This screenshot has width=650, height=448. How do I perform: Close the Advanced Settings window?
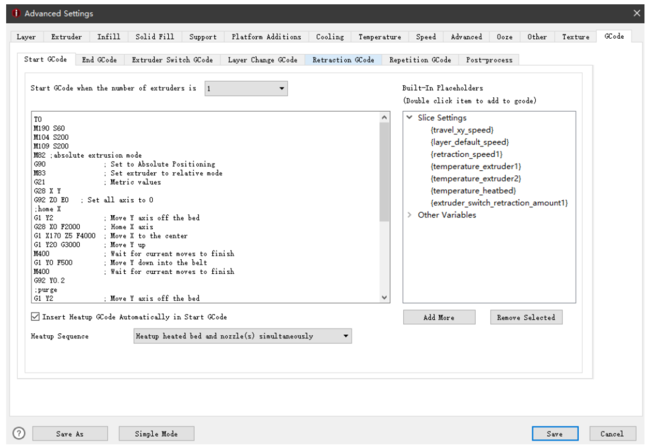(x=637, y=12)
